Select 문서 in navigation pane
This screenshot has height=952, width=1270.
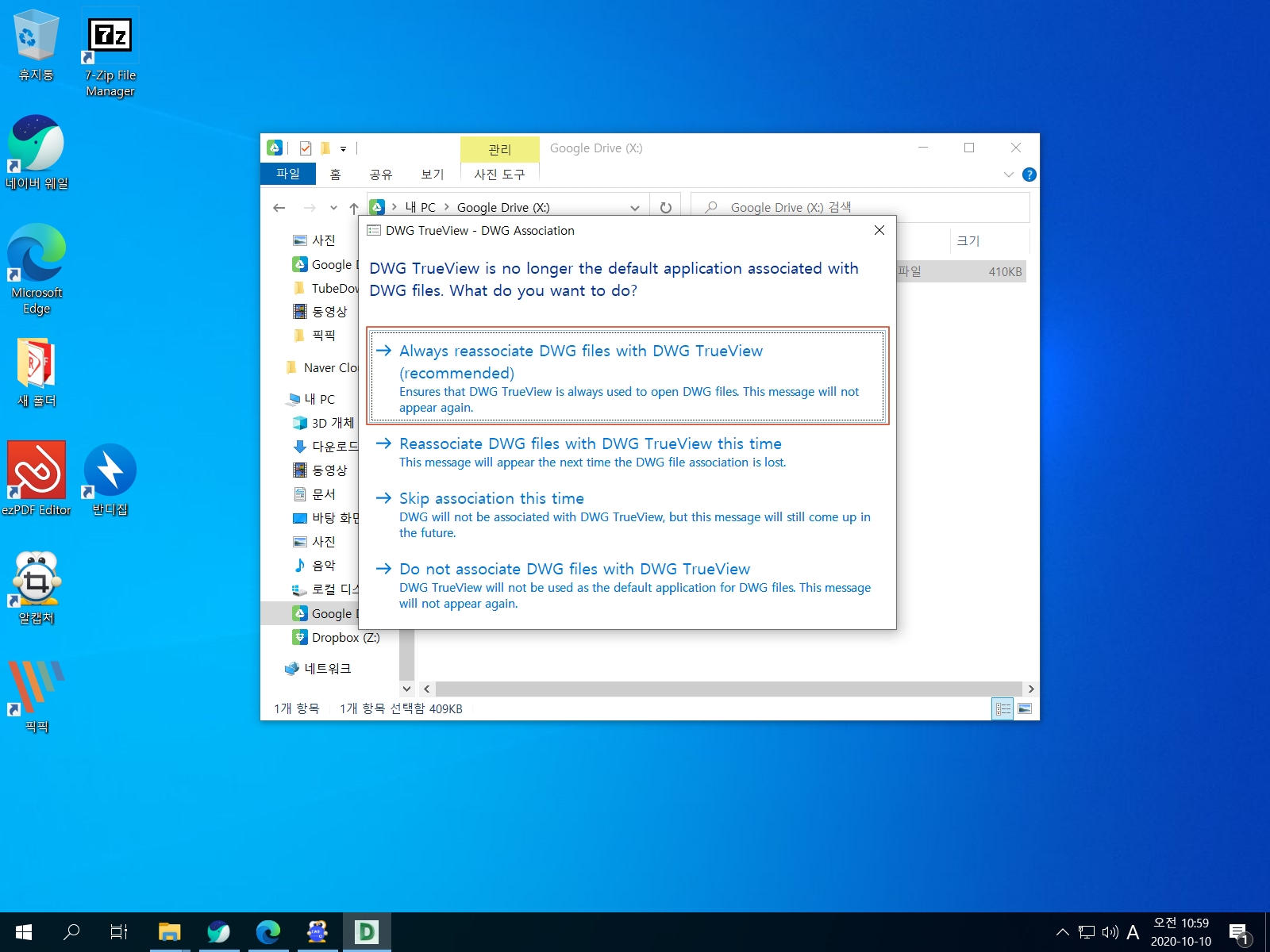[315, 494]
